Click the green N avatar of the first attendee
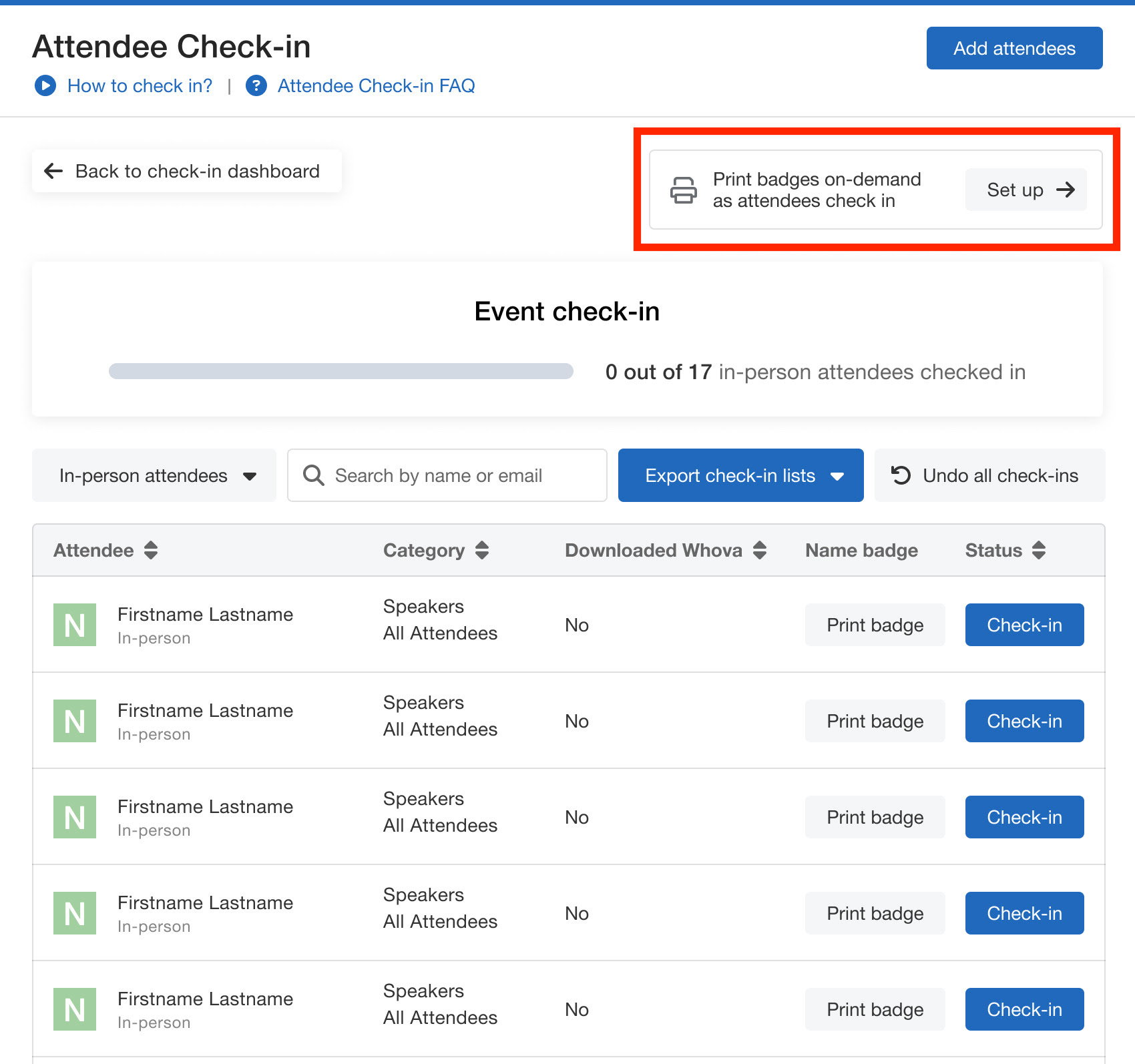This screenshot has height=1064, width=1135. (74, 625)
